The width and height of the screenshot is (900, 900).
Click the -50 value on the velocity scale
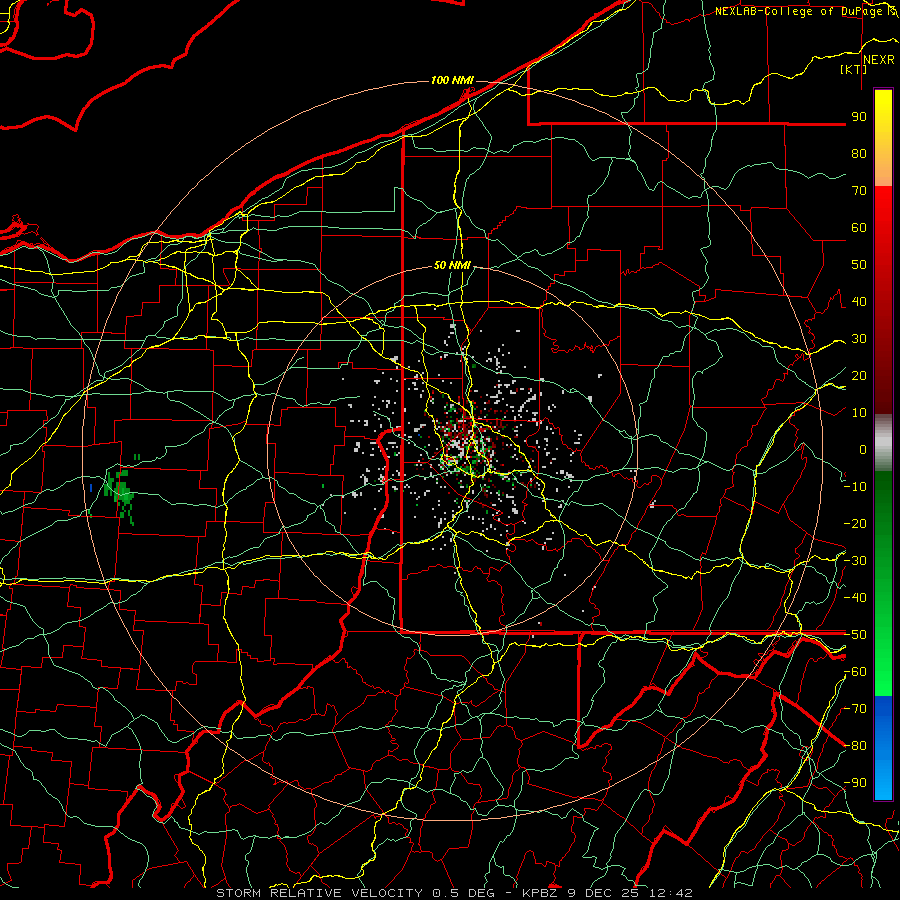tap(855, 635)
